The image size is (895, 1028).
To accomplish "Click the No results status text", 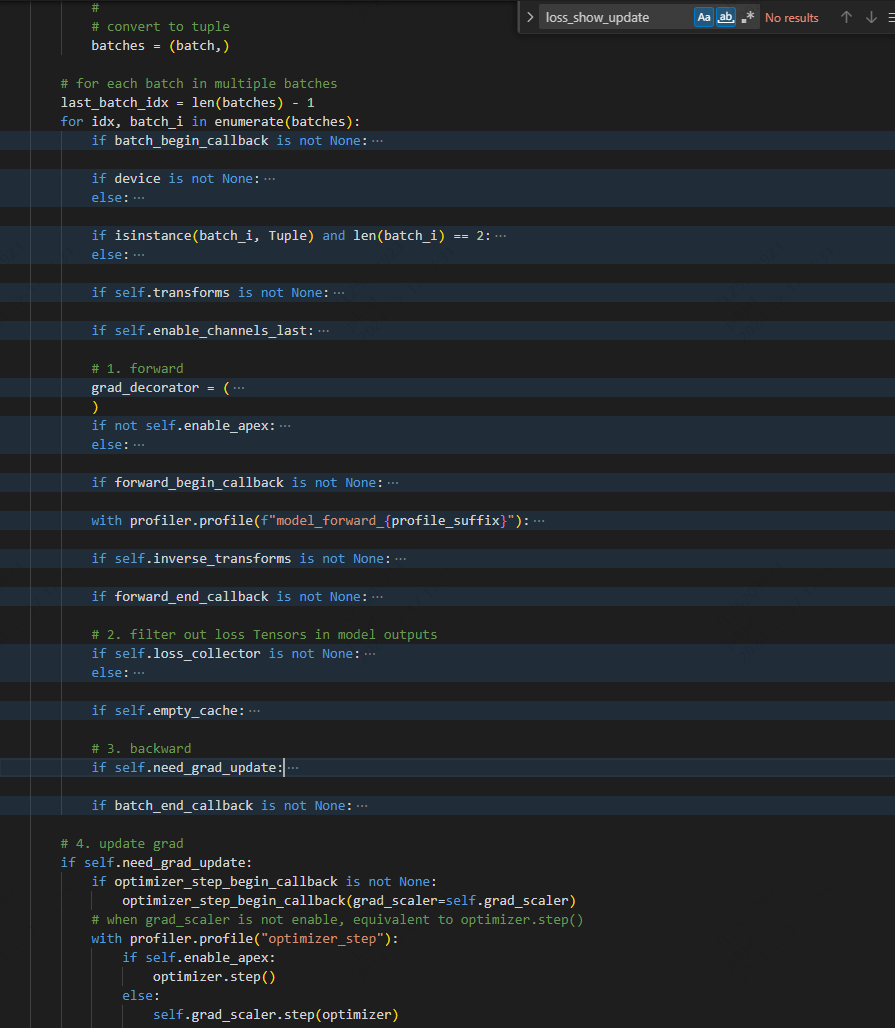I will [x=791, y=18].
